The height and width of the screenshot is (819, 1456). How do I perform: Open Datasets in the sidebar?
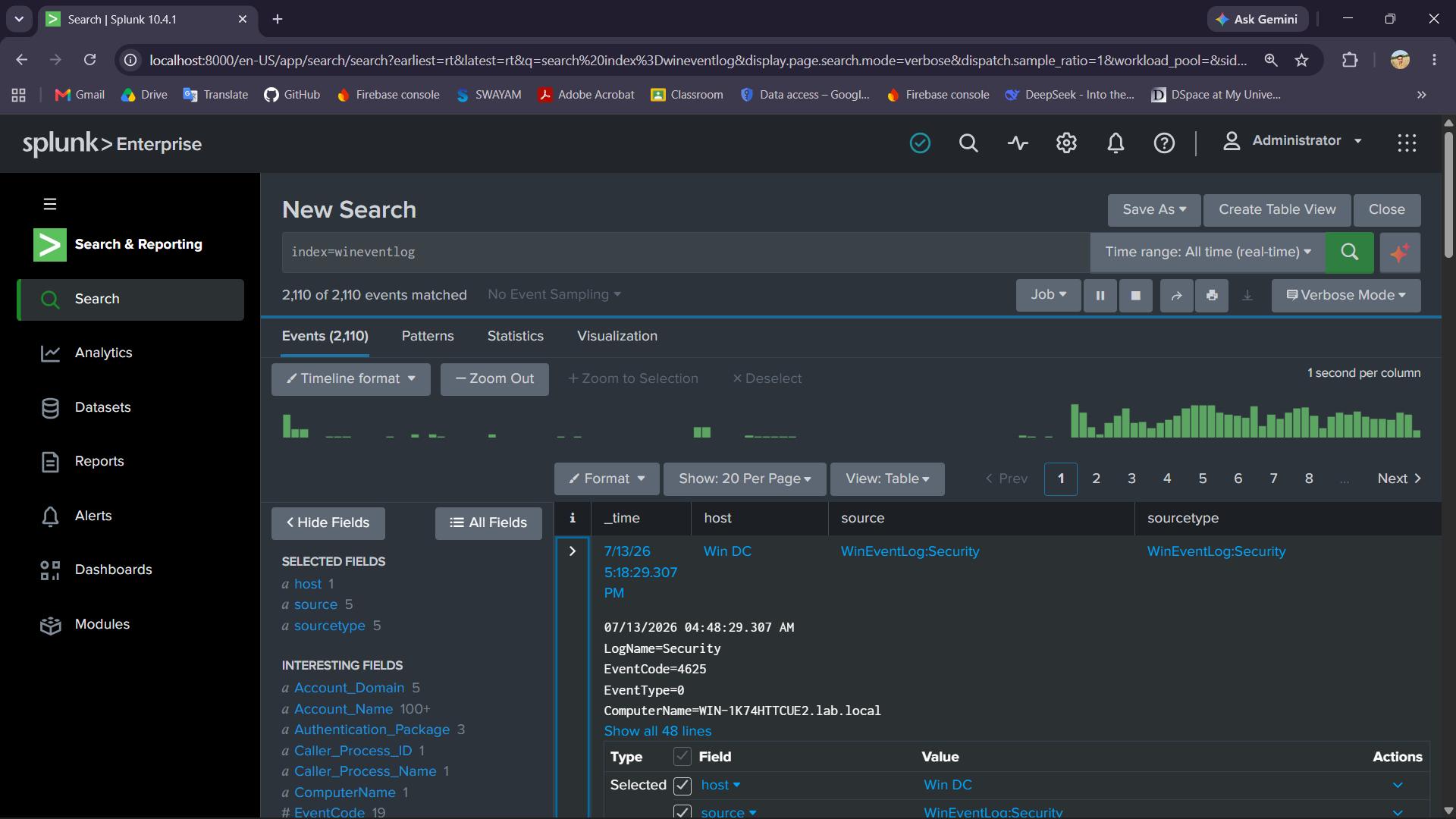point(102,407)
